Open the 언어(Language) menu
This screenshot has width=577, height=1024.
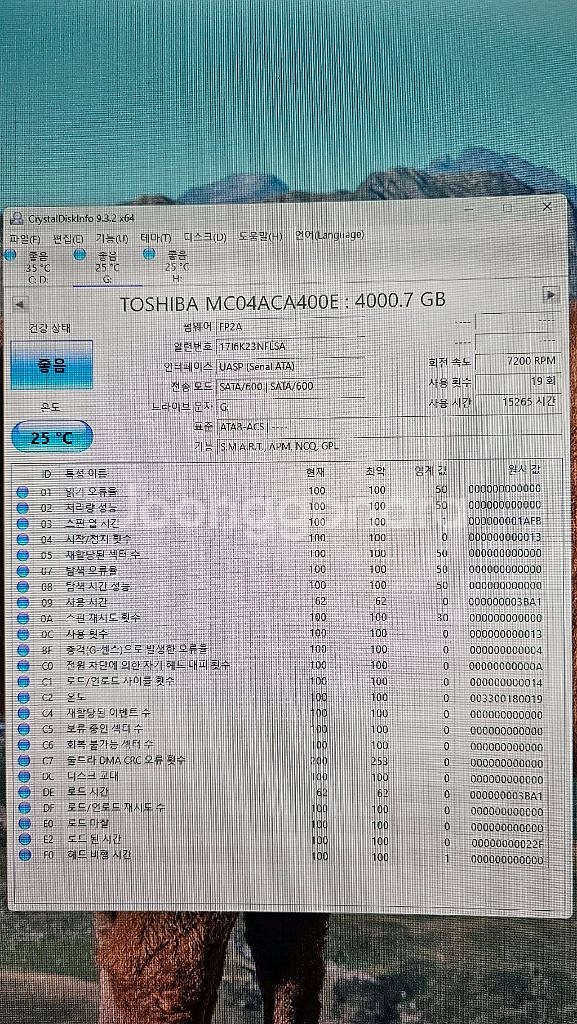(x=330, y=235)
